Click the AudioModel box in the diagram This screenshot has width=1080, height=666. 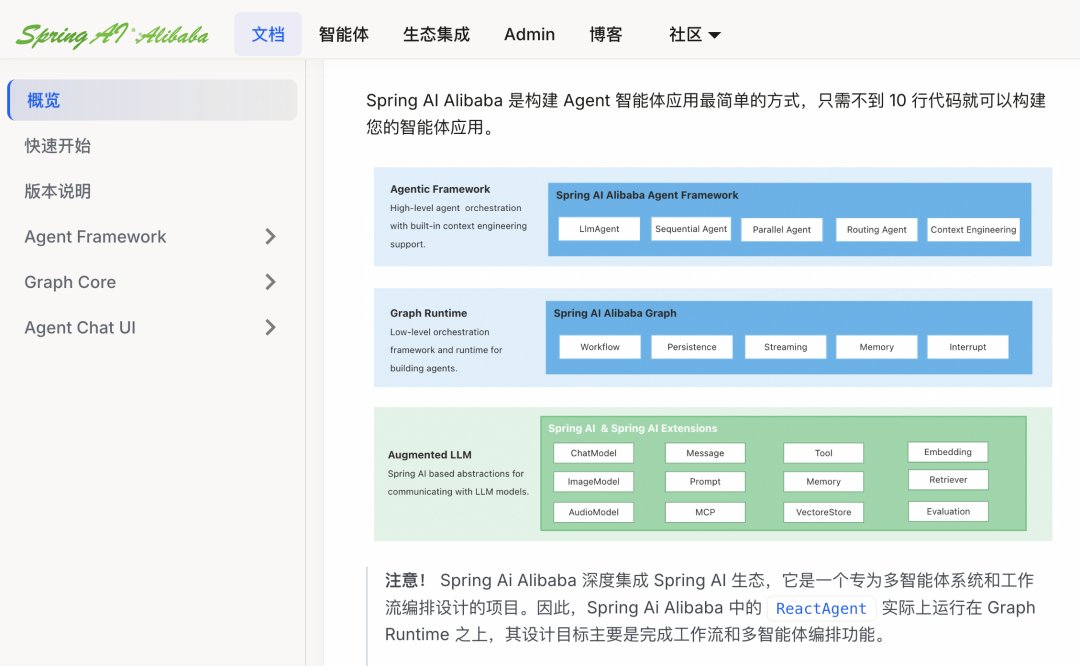coord(594,512)
